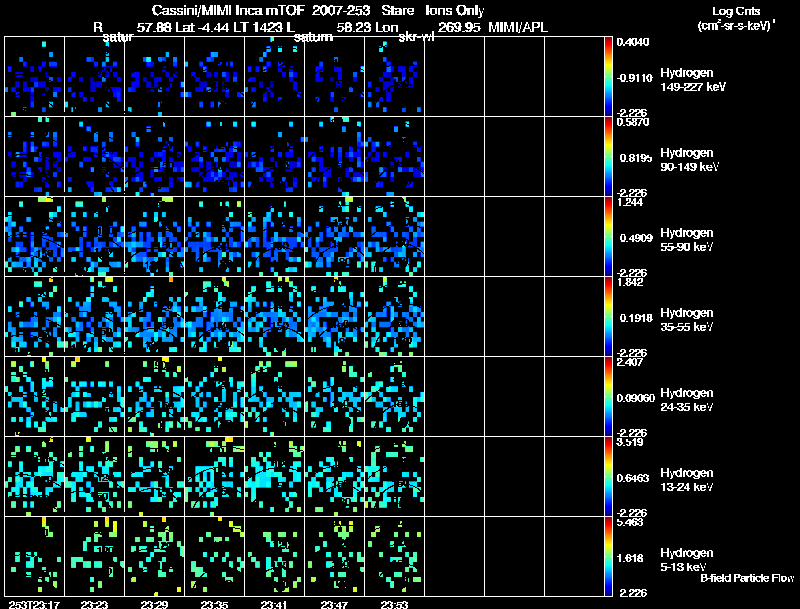Image resolution: width=800 pixels, height=609 pixels.
Task: Select the 149-227 keV image panel at 23:17
Action: pos(34,77)
